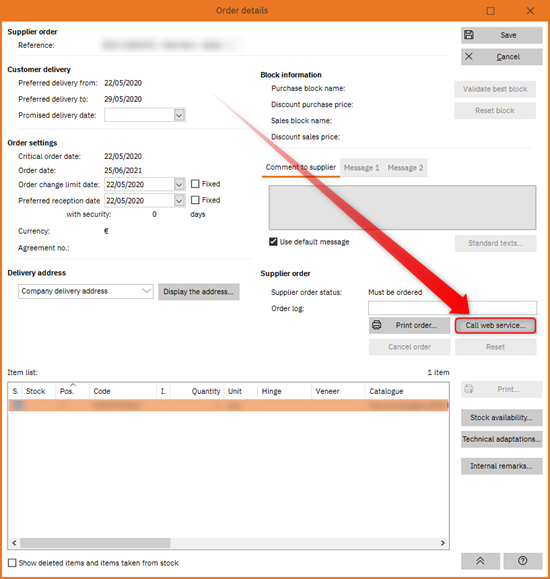Click Display the address button

pos(199,292)
